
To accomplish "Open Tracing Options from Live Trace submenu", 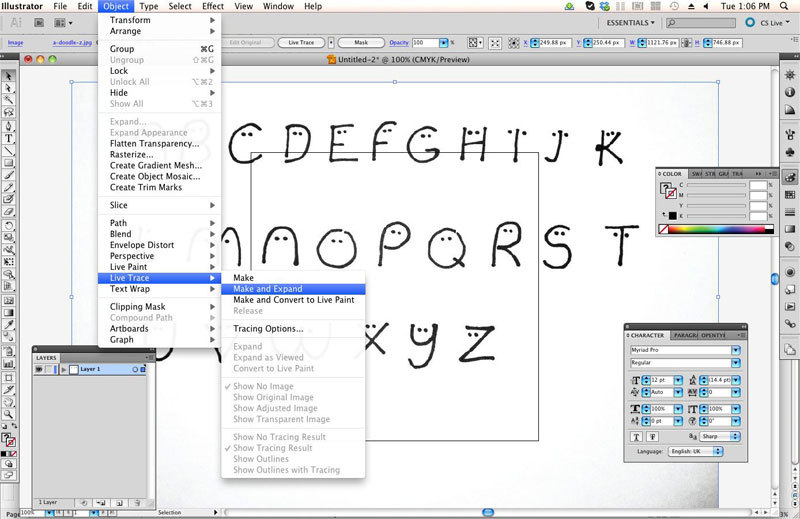I will (x=268, y=328).
